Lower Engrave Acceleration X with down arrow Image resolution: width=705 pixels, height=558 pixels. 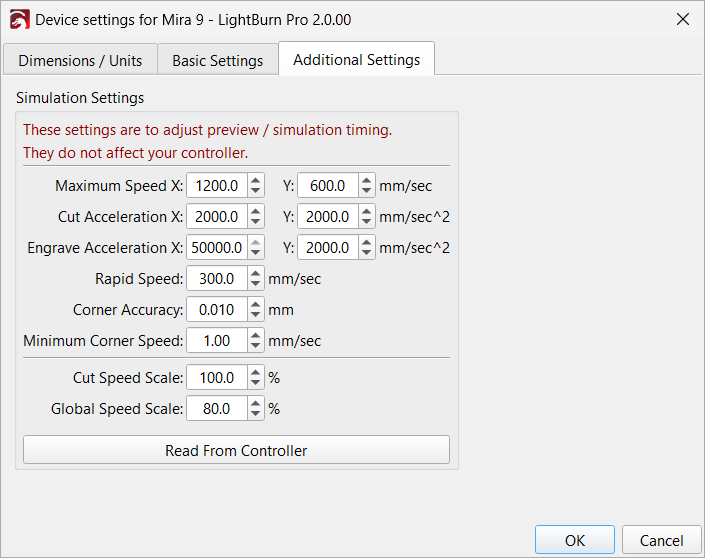(256, 253)
